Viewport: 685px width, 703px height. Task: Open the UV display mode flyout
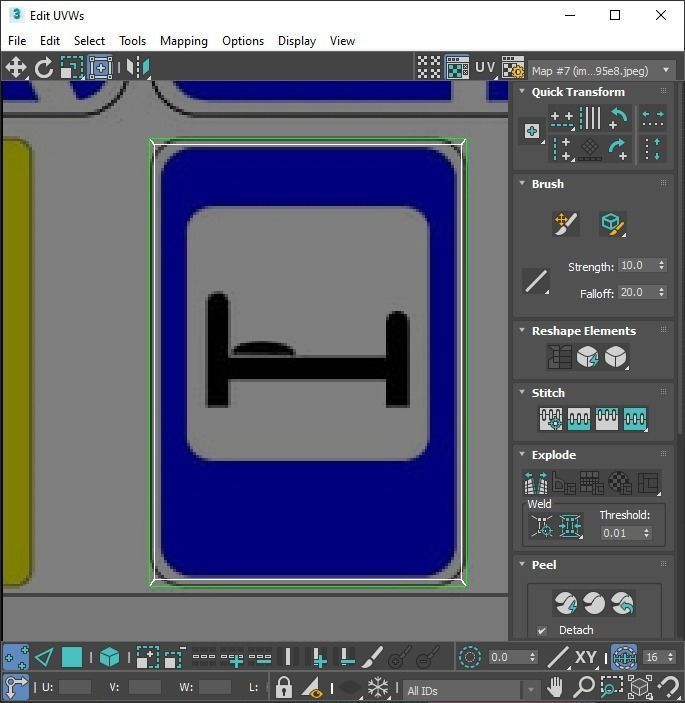click(x=485, y=68)
